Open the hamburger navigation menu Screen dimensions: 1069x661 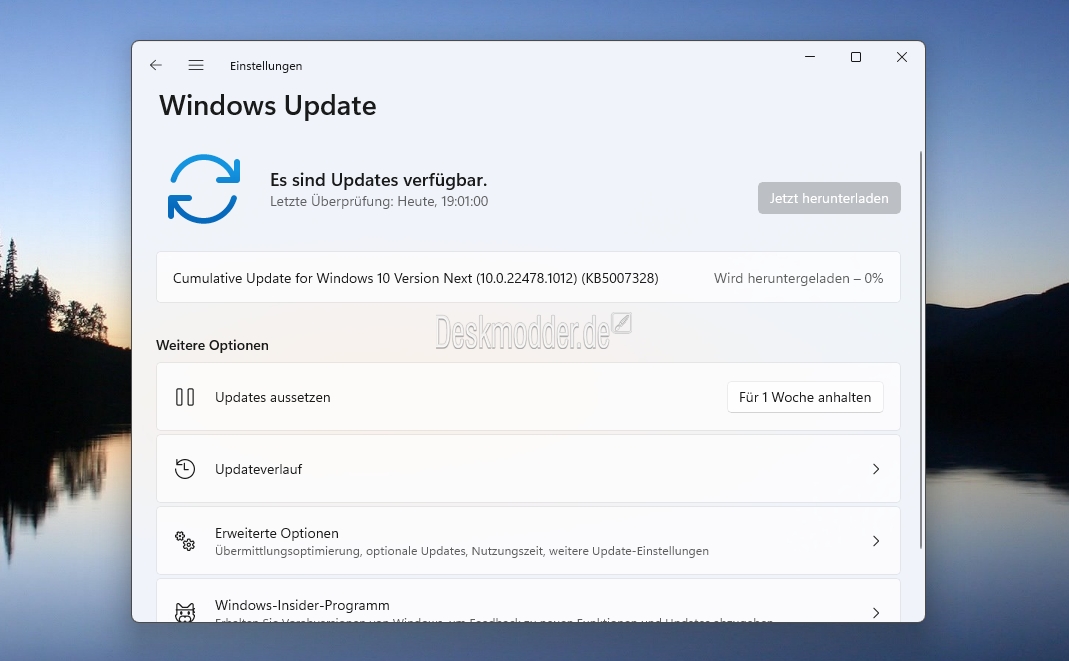196,65
